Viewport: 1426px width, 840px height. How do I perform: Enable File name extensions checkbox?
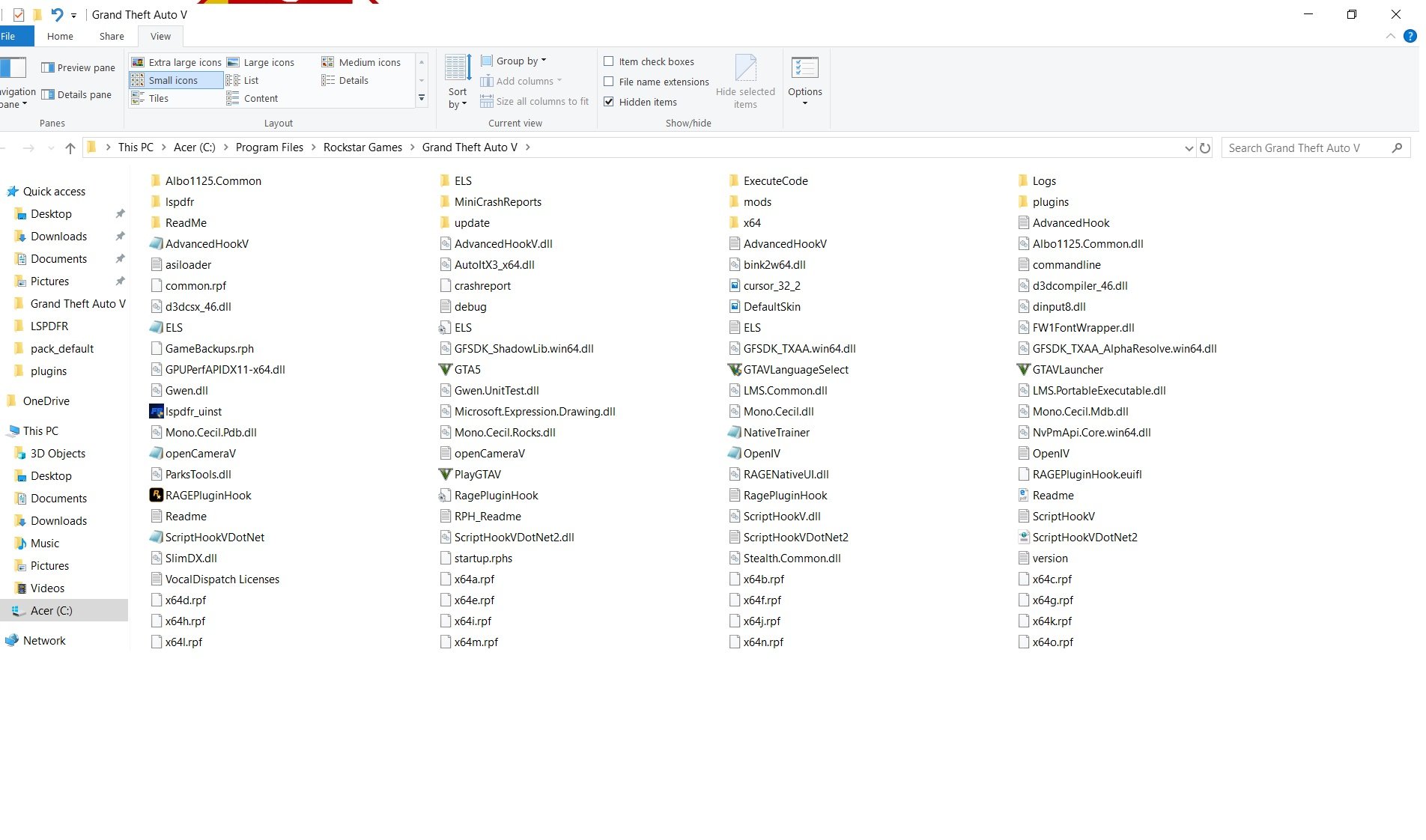pos(609,82)
